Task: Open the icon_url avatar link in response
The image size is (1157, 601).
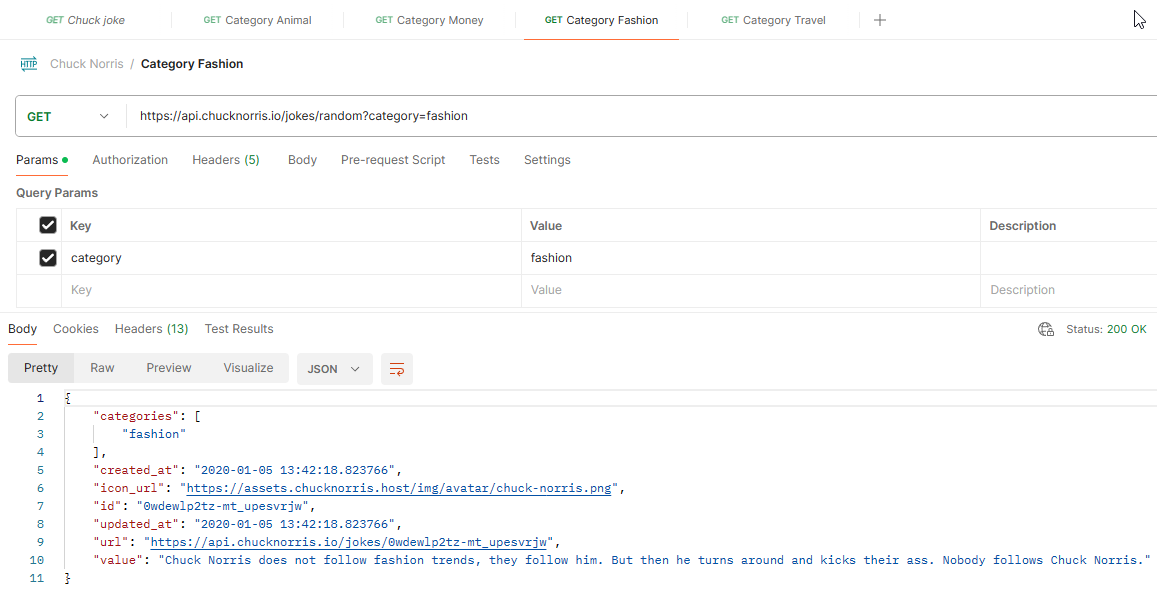Action: click(x=398, y=488)
